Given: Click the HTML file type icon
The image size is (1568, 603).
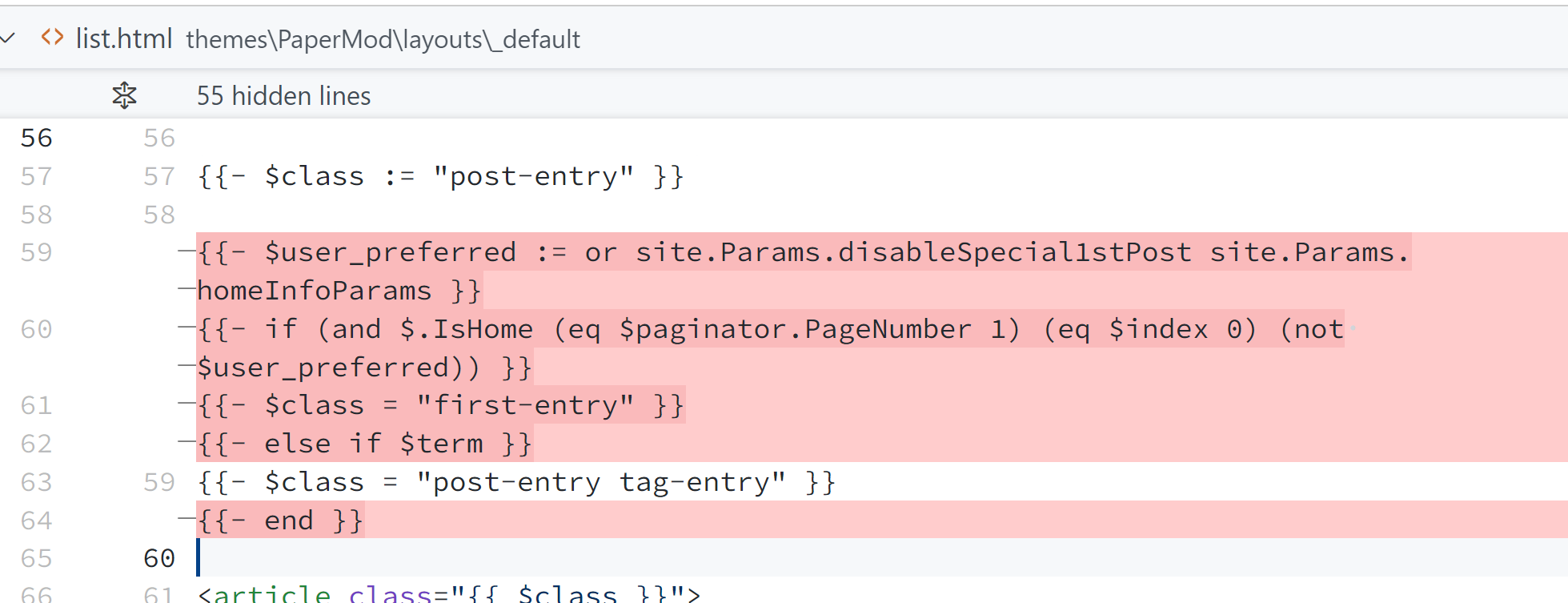Looking at the screenshot, I should point(53,38).
